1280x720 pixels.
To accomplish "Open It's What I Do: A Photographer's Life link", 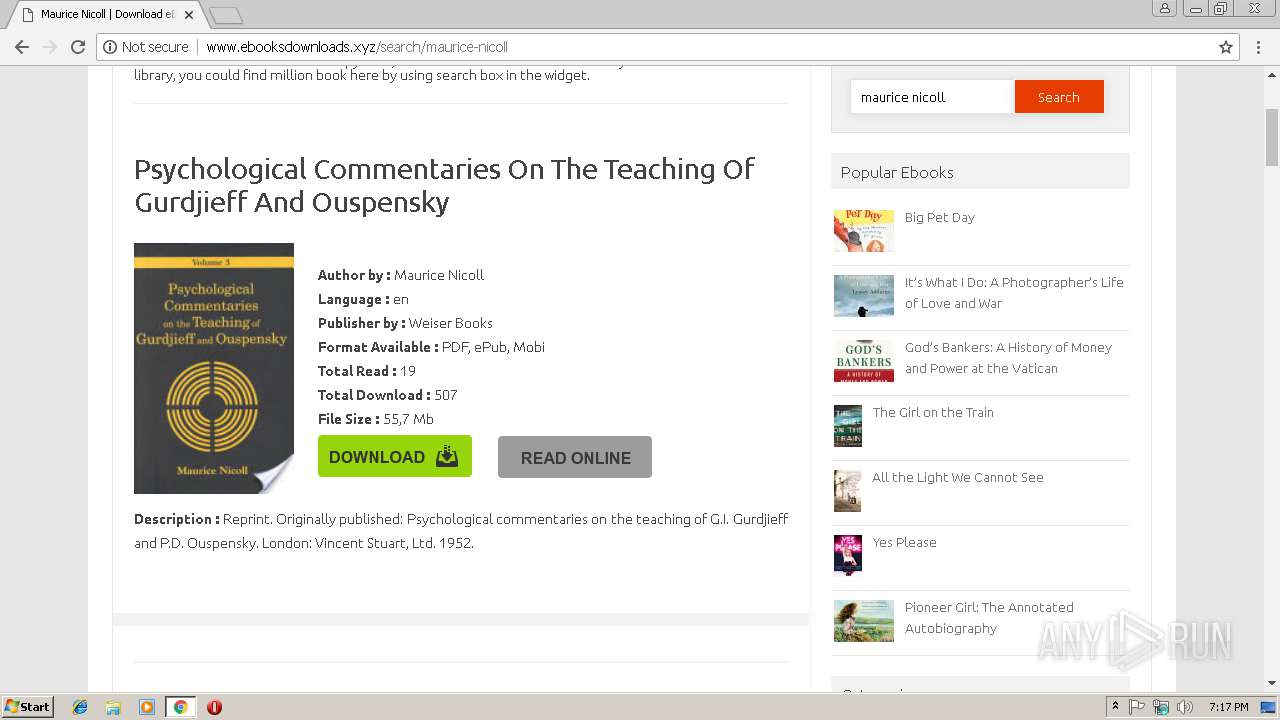I will [1014, 293].
